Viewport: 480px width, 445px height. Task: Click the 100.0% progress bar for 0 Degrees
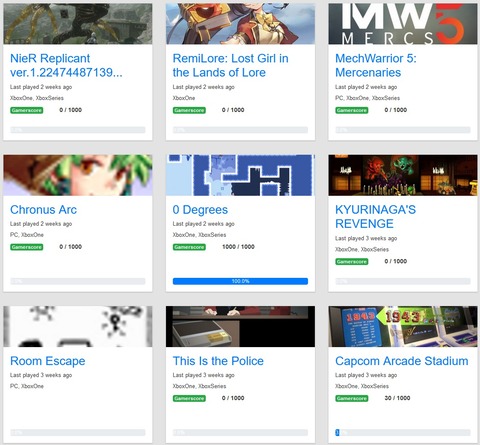coord(240,281)
